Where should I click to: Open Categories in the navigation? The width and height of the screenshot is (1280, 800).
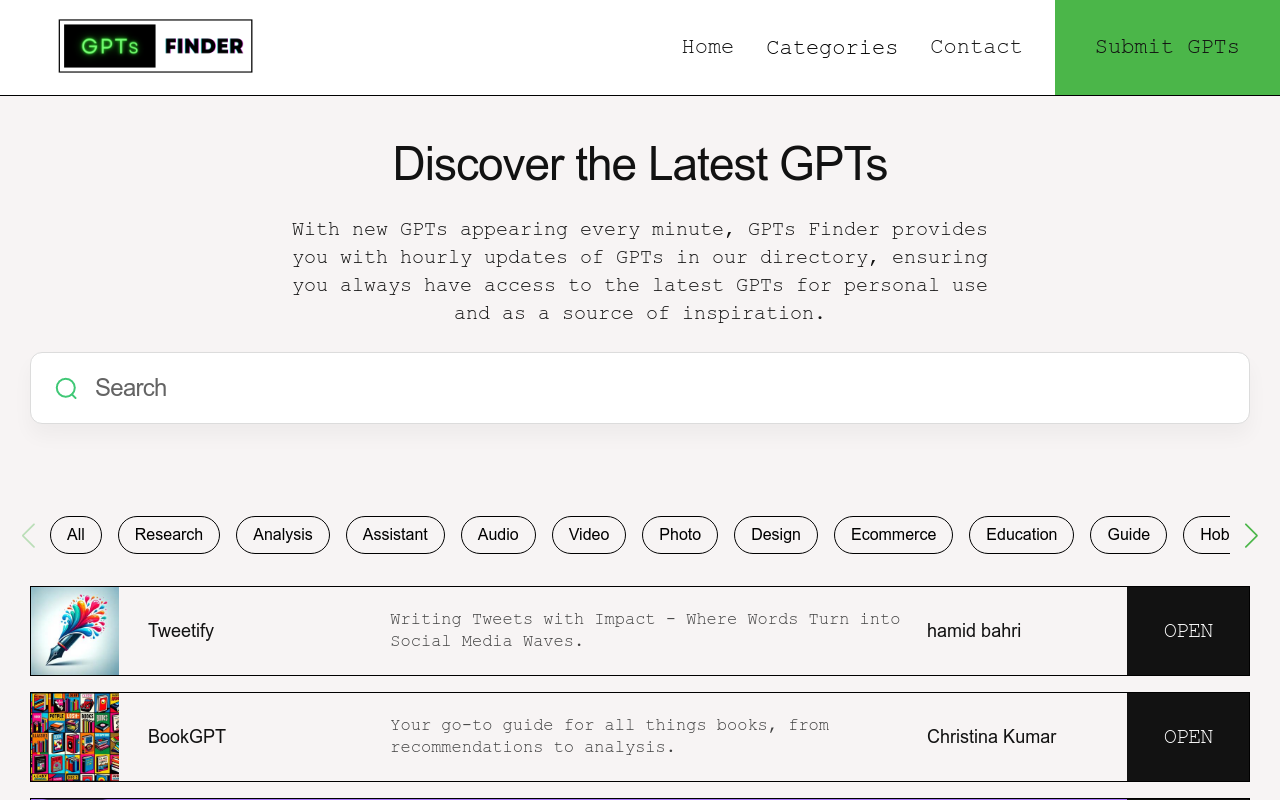pos(832,47)
